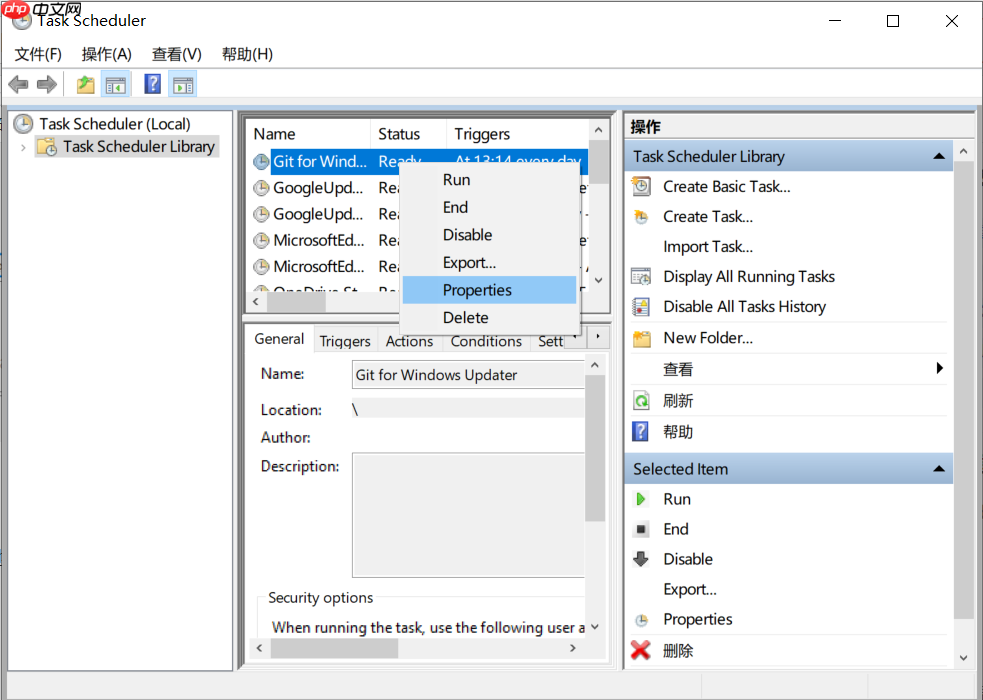Click the first GoogleUpd... task clock icon

coord(261,188)
